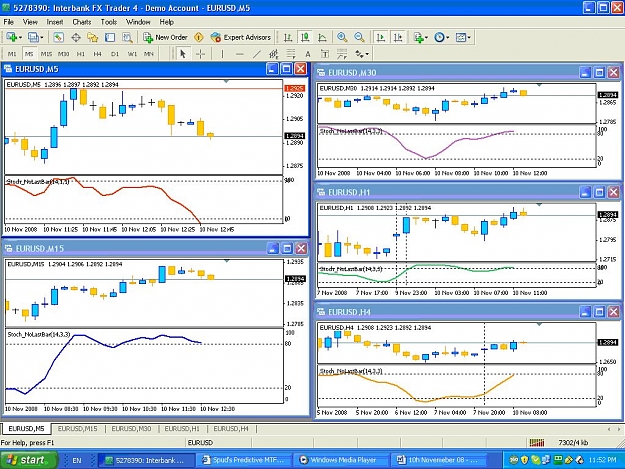
Task: Set timeframe to M1
Action: pos(12,54)
